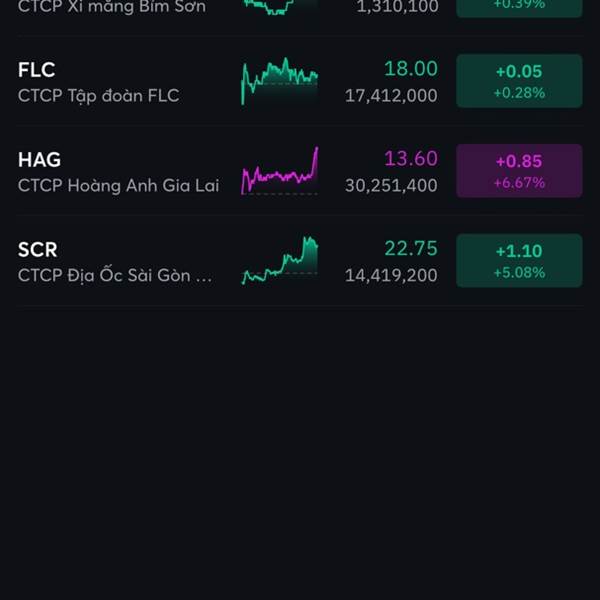
Task: Select truncated name CTCP Địa Ốc Sài Gòn
Action: click(x=115, y=276)
